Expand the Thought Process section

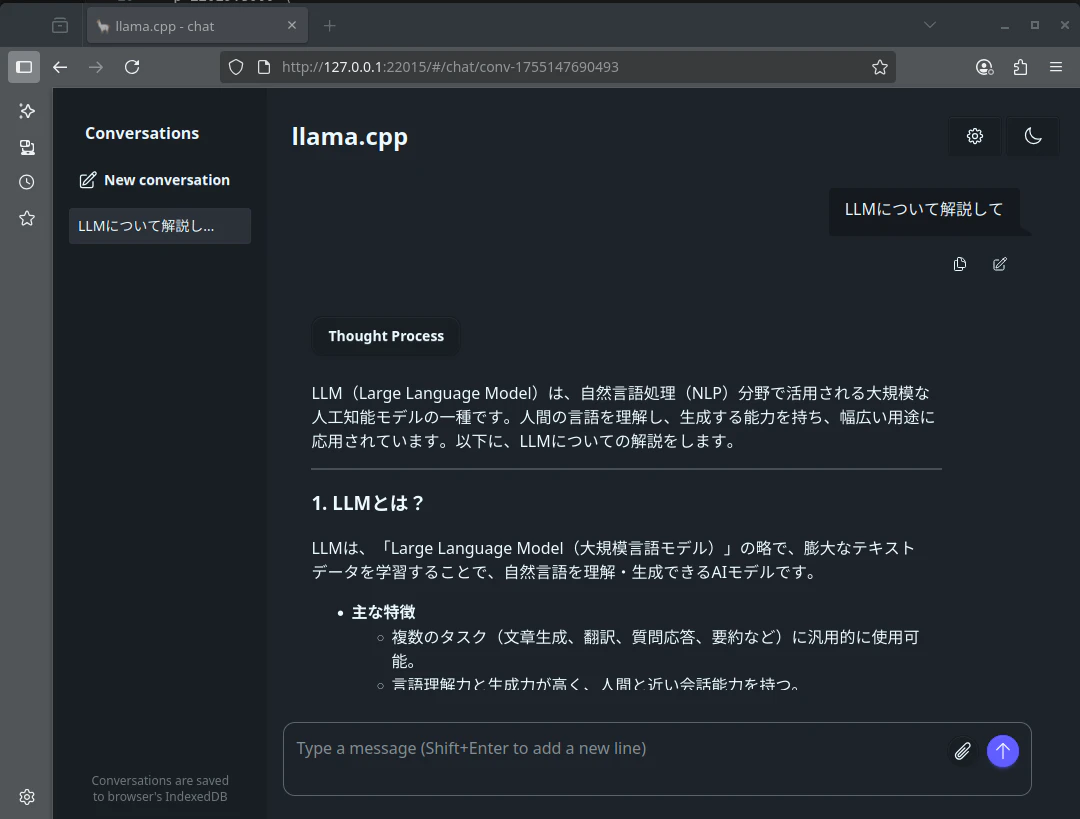[x=386, y=336]
